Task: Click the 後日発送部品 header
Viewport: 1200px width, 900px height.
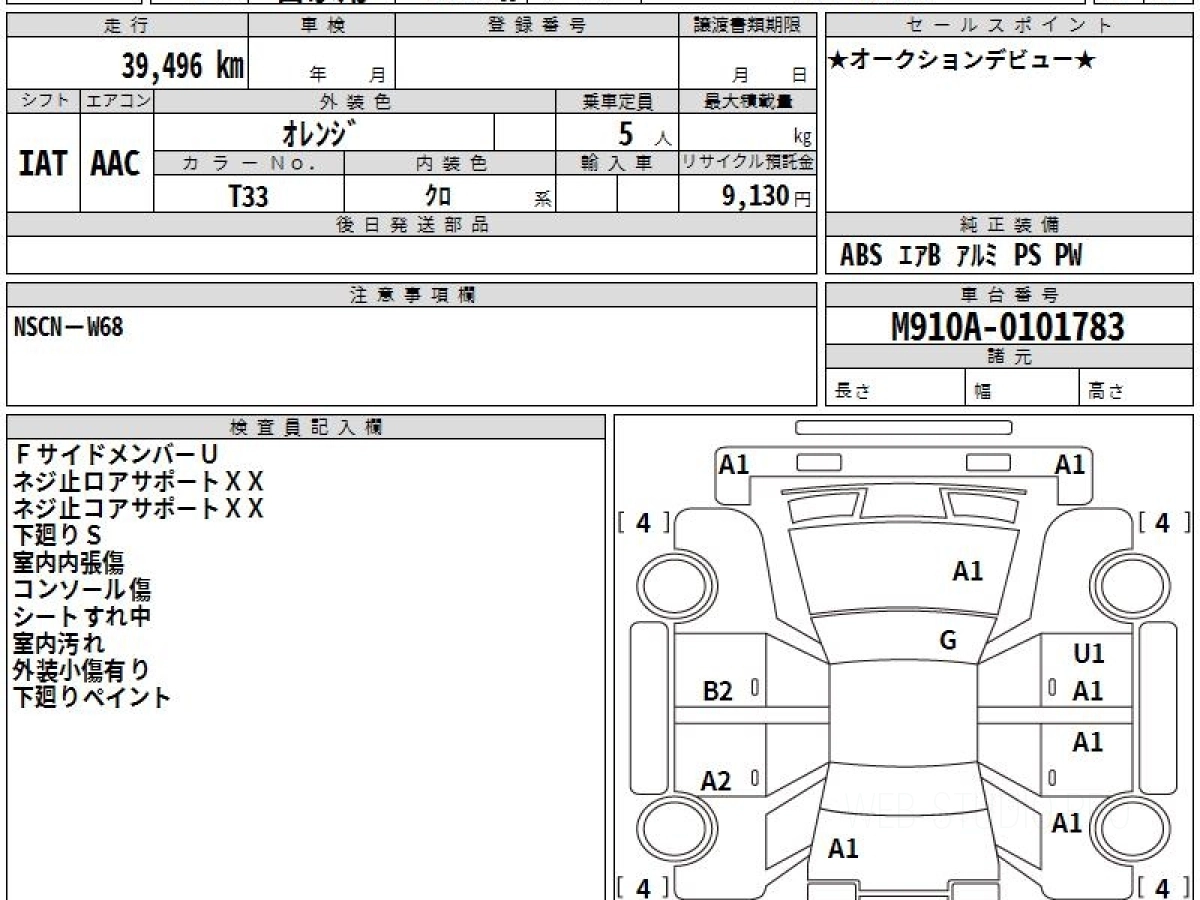Action: 412,225
